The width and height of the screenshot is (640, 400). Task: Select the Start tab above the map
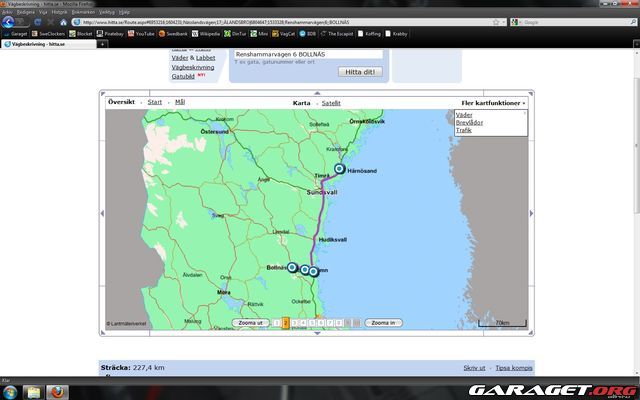click(x=154, y=102)
